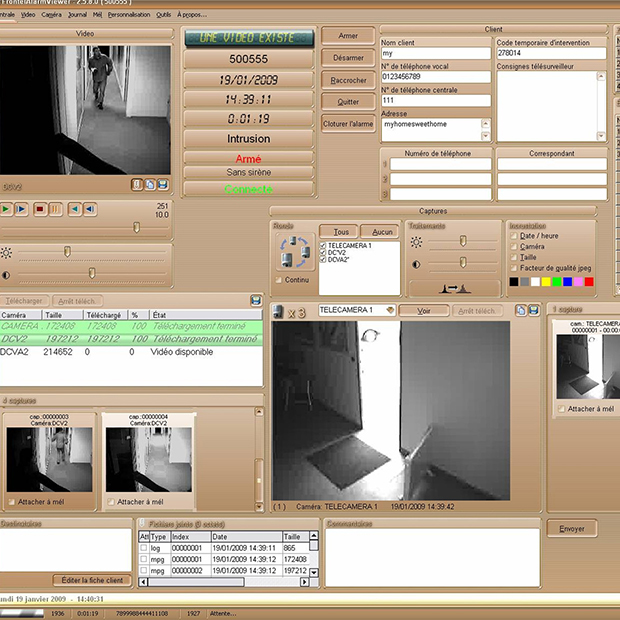Screen dimensions: 620x620
Task: Click the camera round (Ronde) cycle icon
Action: tap(295, 252)
